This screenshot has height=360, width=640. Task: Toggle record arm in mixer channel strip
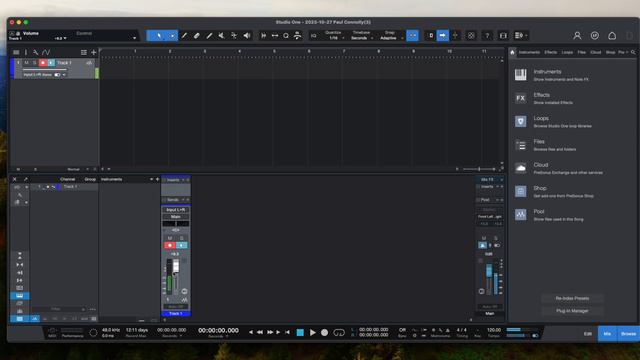170,245
